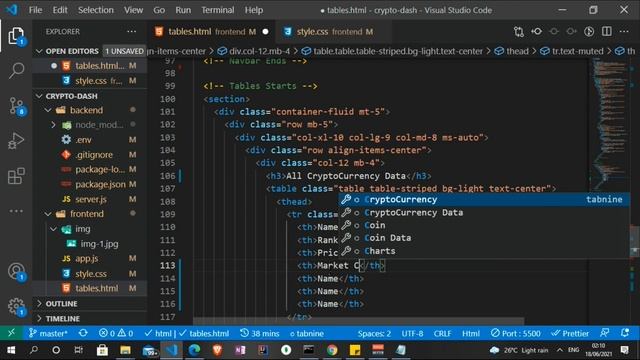Show hidden system tray icons chevron
640x360 pixels.
(x=560, y=350)
